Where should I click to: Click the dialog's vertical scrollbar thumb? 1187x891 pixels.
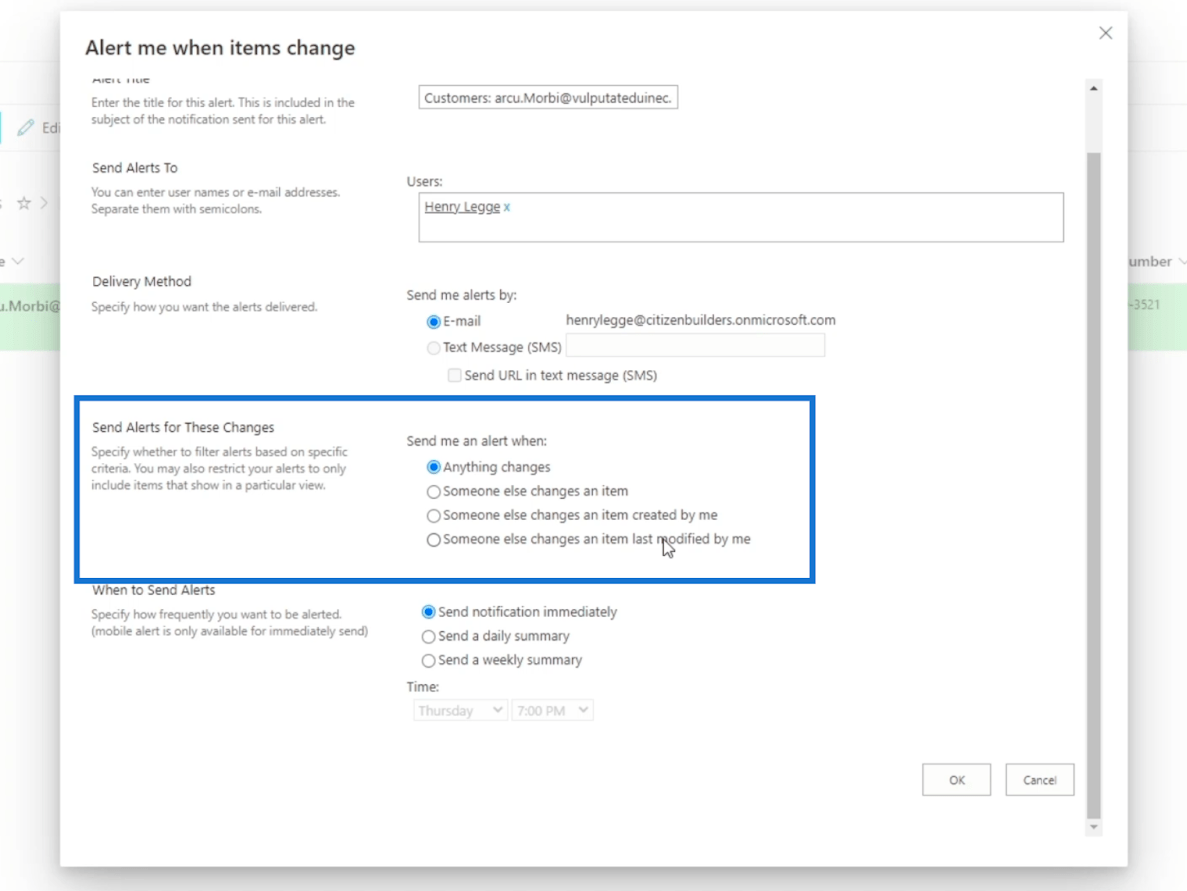1094,484
